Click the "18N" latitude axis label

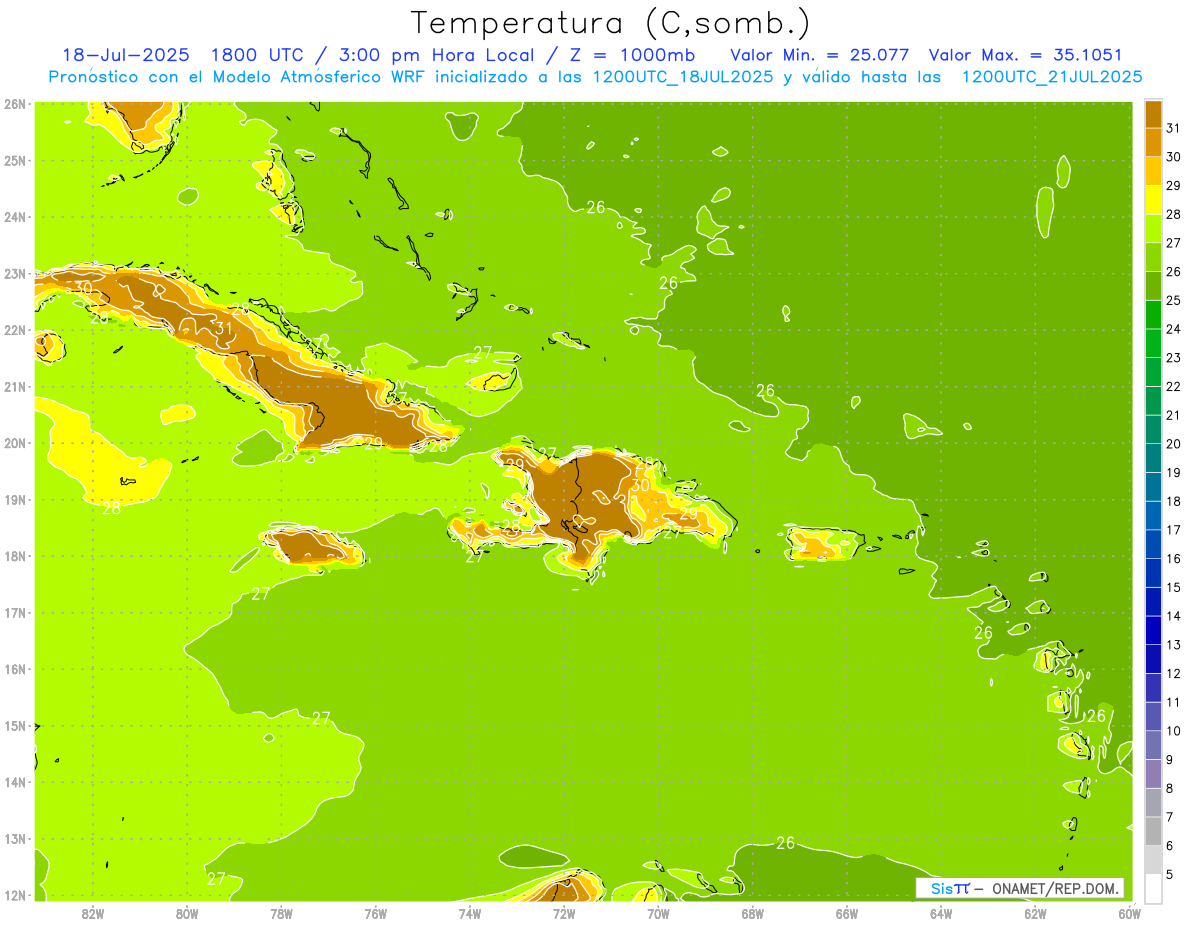point(15,556)
